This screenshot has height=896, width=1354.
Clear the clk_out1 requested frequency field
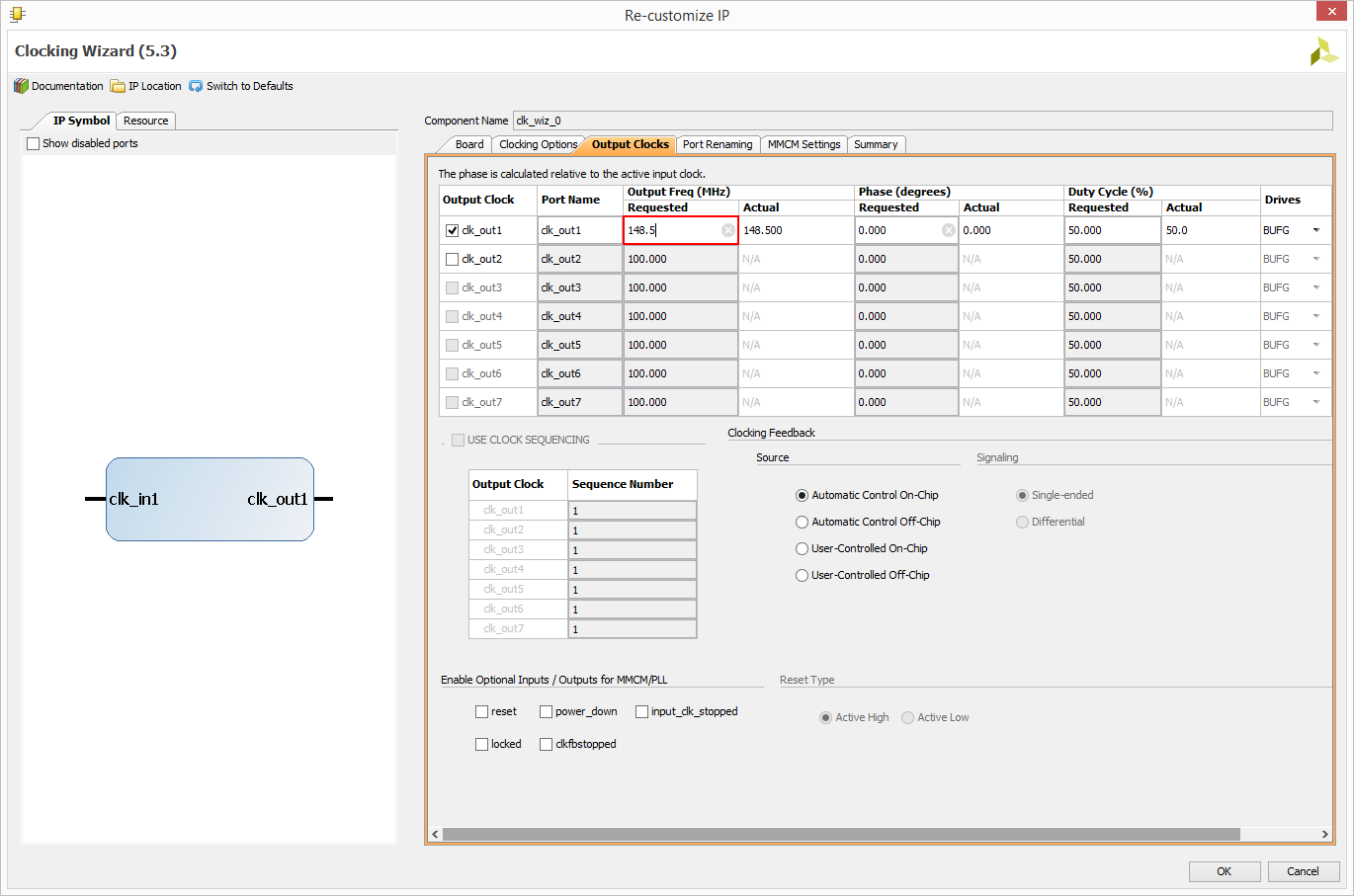point(728,230)
